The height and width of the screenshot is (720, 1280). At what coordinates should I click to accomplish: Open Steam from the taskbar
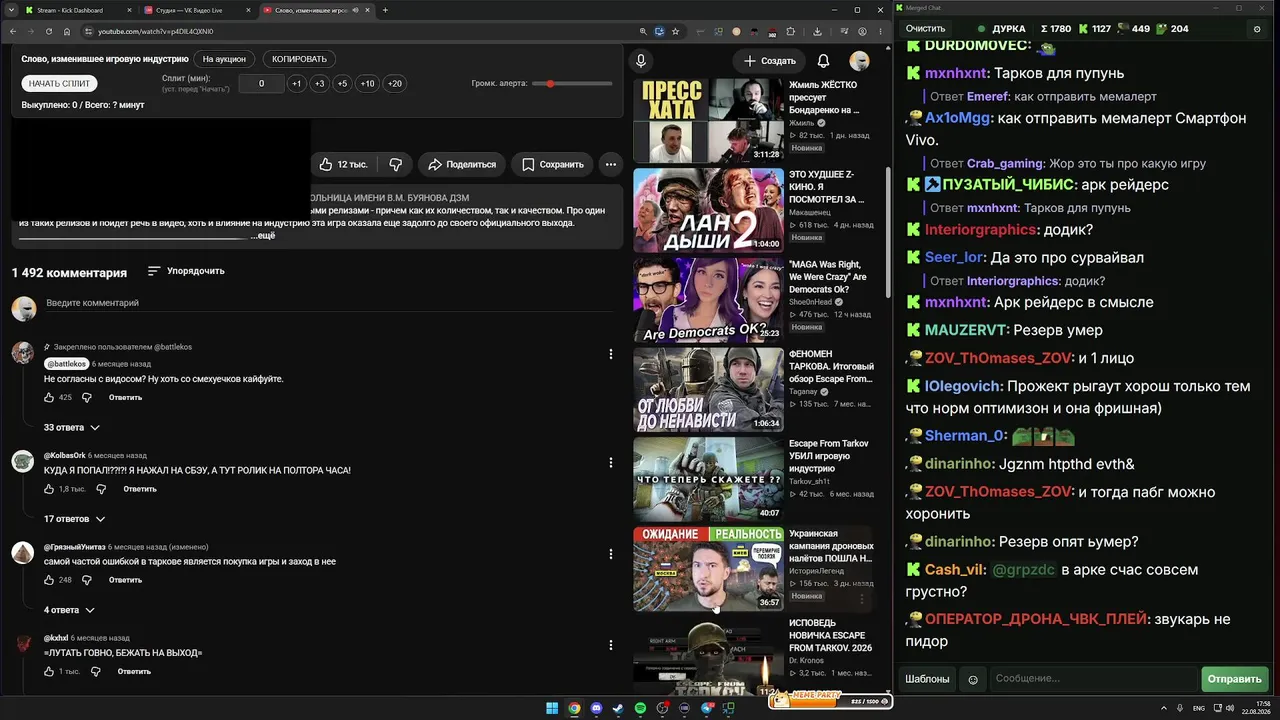[x=619, y=708]
